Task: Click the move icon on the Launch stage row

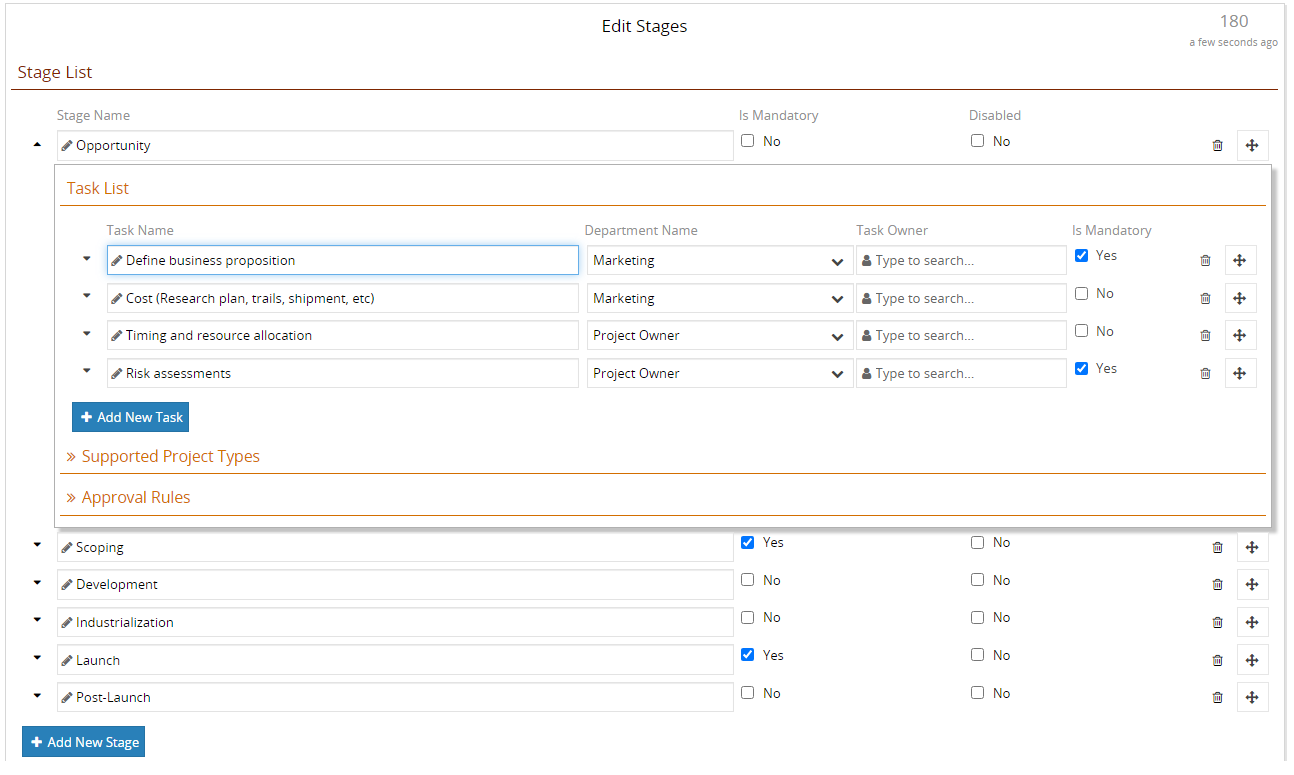Action: click(x=1252, y=660)
